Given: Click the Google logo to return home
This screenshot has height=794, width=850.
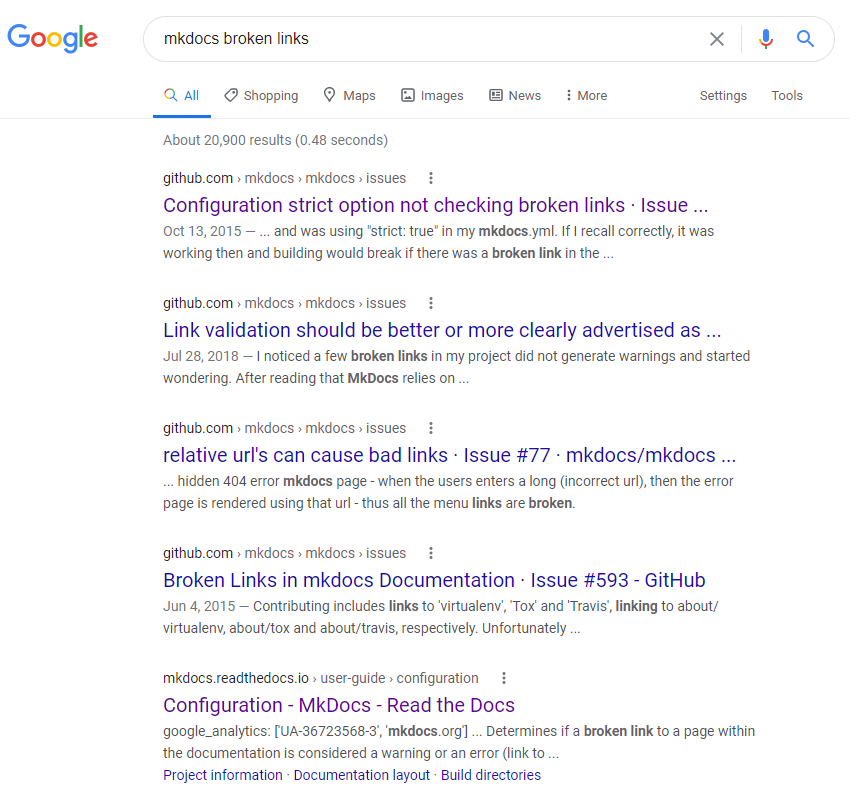Looking at the screenshot, I should pyautogui.click(x=52, y=38).
